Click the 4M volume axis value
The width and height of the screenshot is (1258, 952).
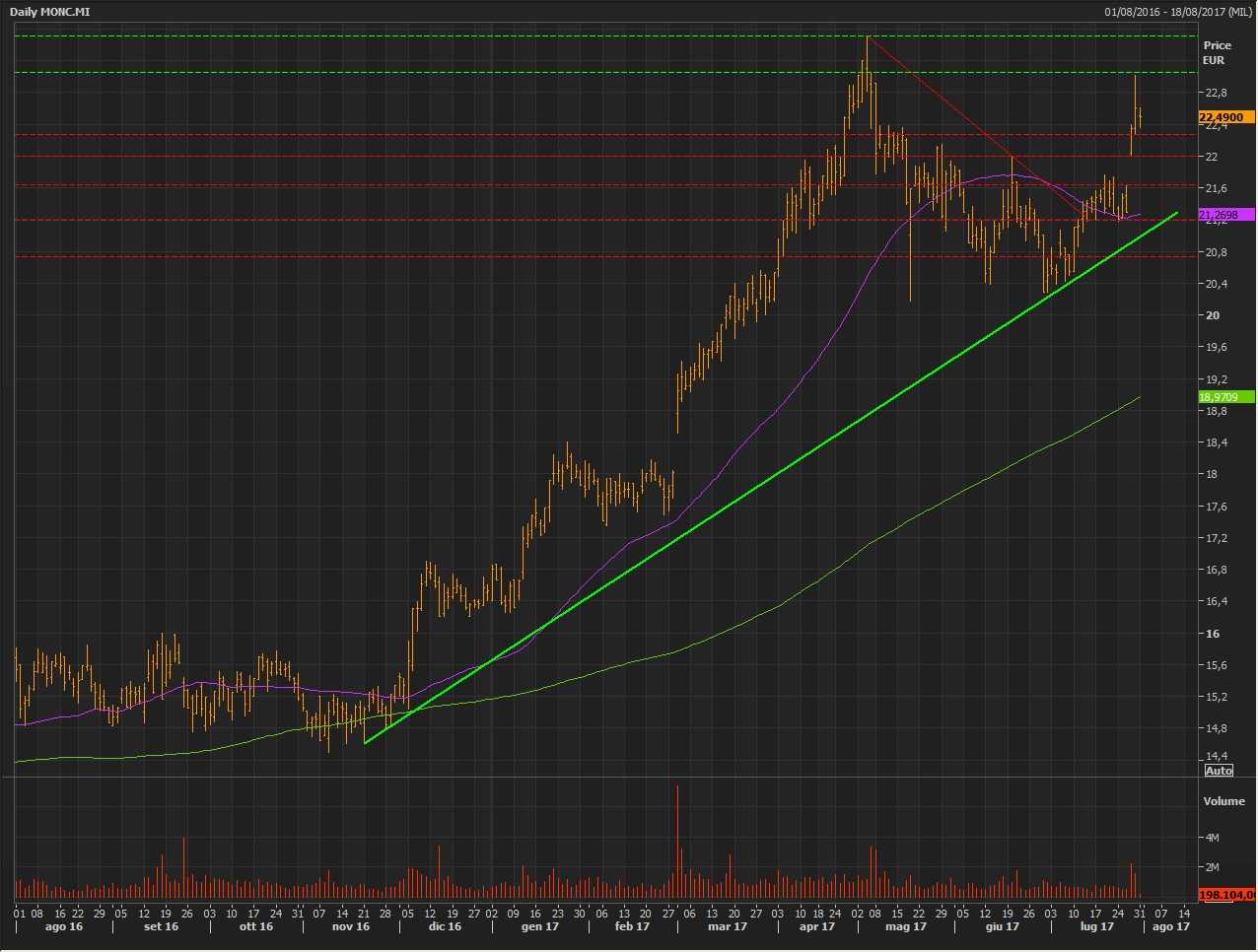[x=1213, y=838]
